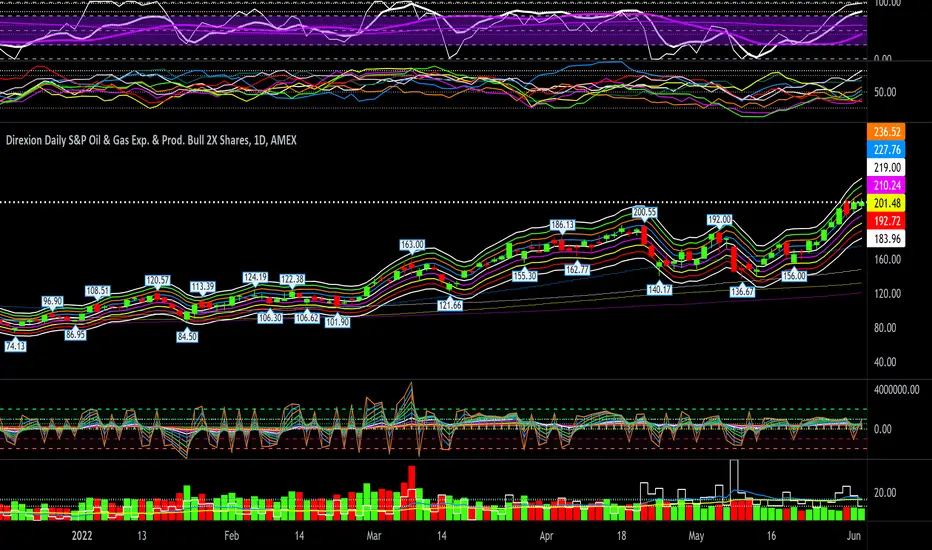Click the 2022 date axis label
This screenshot has width=932, height=550.
[x=82, y=536]
